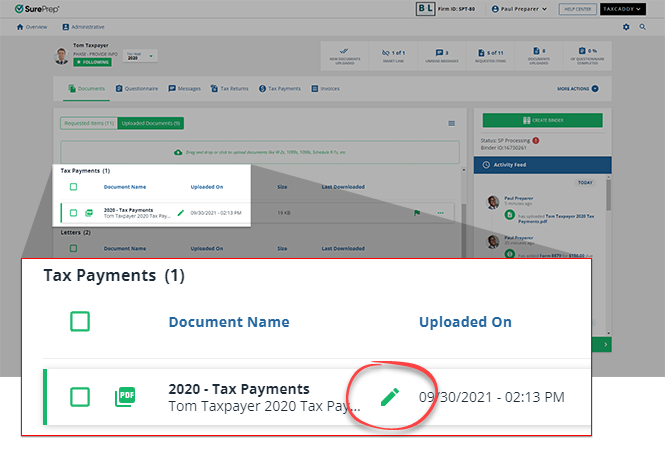Click the documents list scroll-up arrow

pos(464,170)
